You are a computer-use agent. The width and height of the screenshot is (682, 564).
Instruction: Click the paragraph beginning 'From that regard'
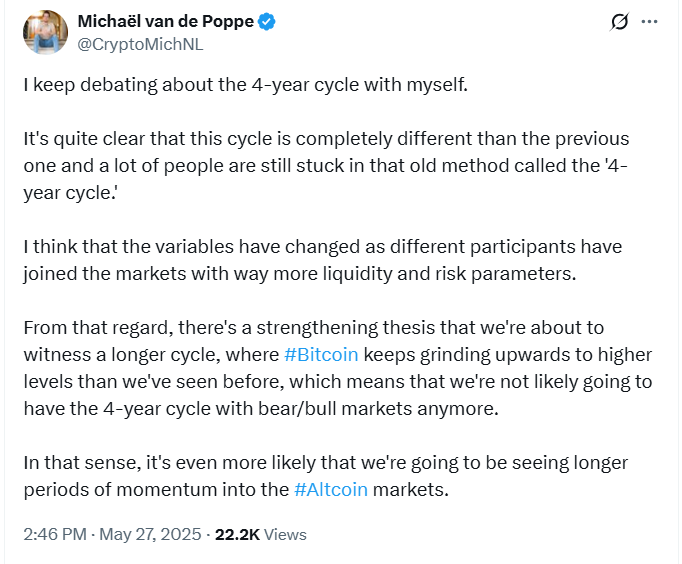click(x=338, y=368)
